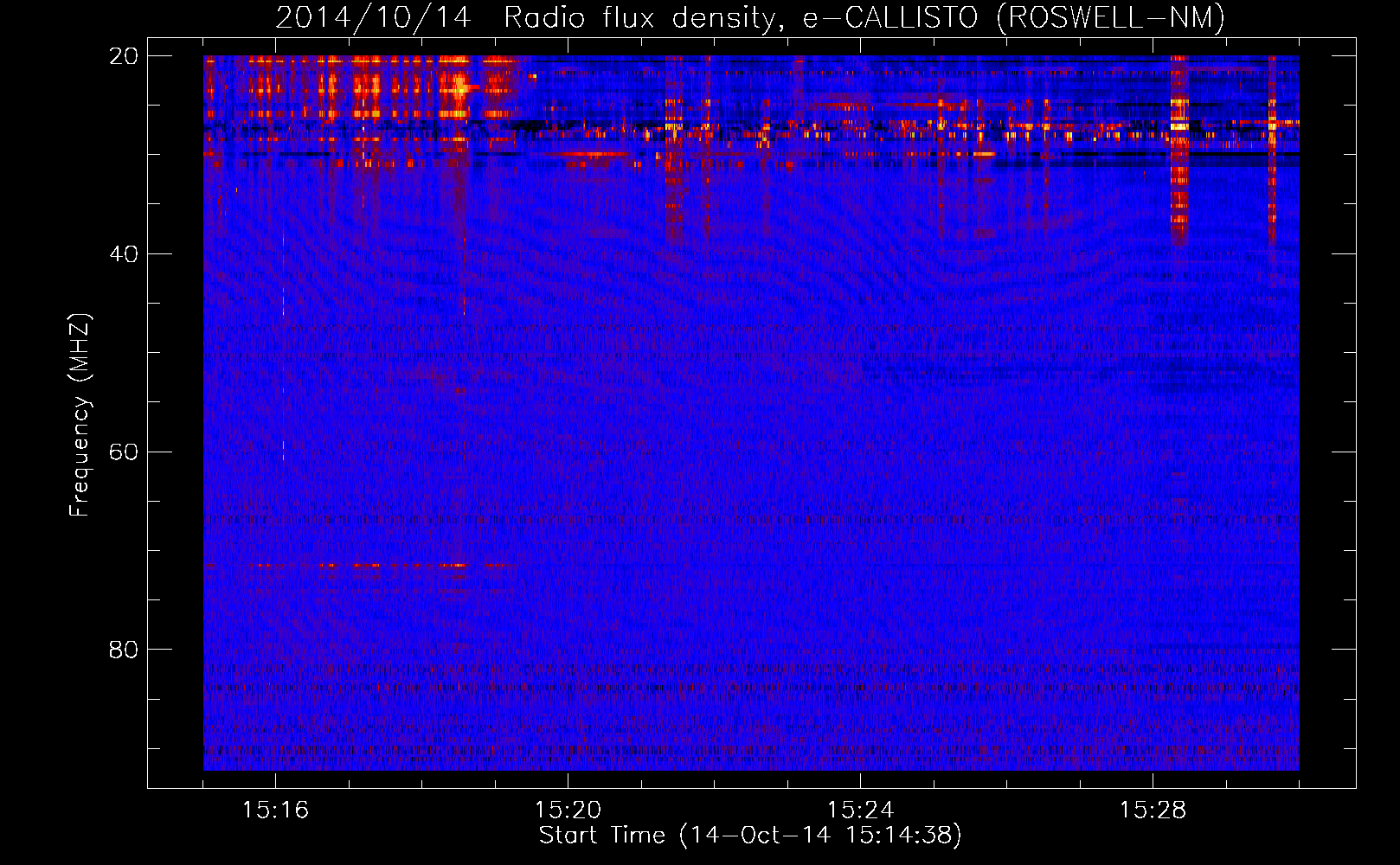
Task: Click the 60 MHz frequency tick label
Action: tap(124, 452)
